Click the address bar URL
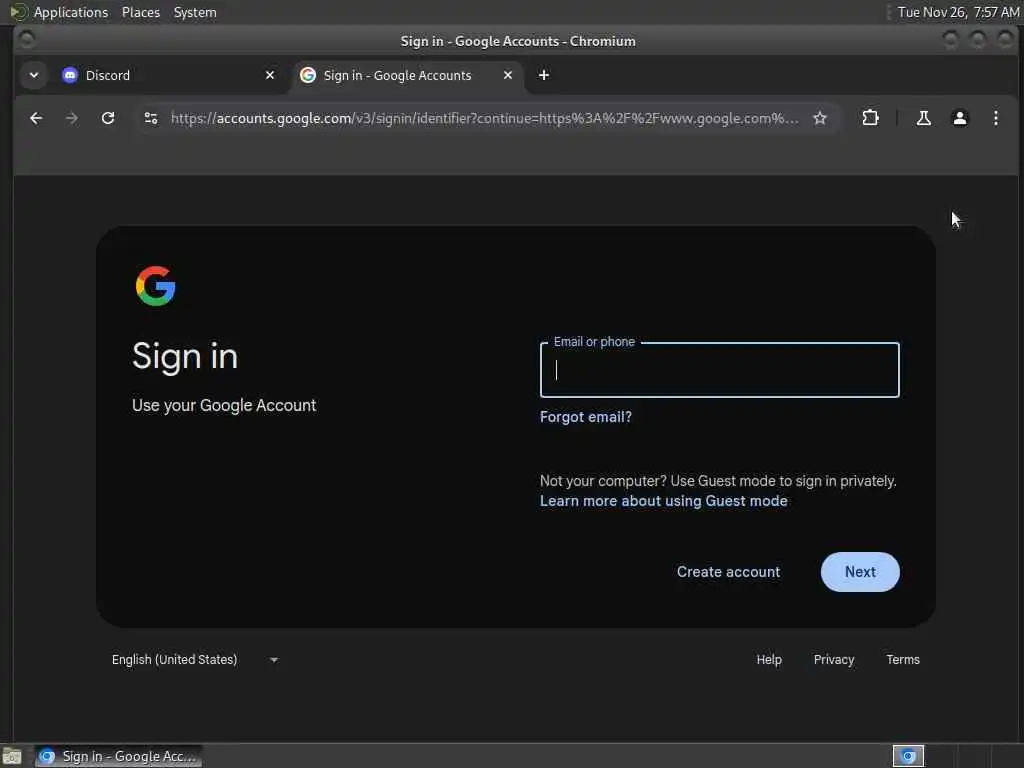 [x=484, y=118]
